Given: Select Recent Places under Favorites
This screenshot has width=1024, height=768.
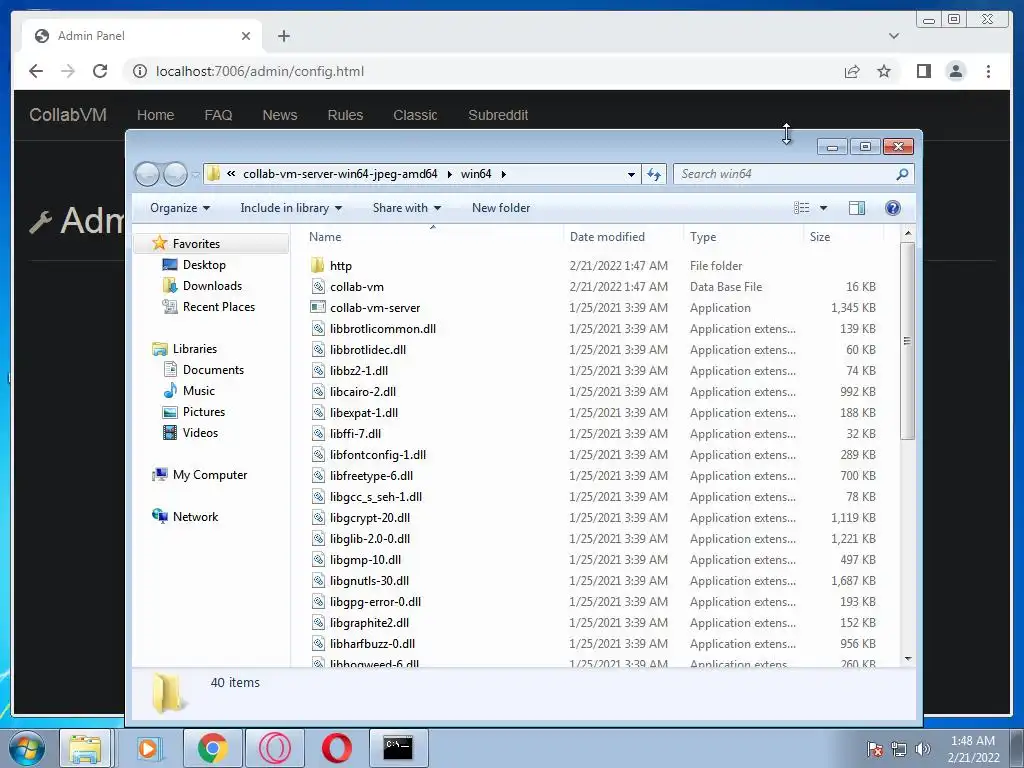Looking at the screenshot, I should [x=219, y=306].
